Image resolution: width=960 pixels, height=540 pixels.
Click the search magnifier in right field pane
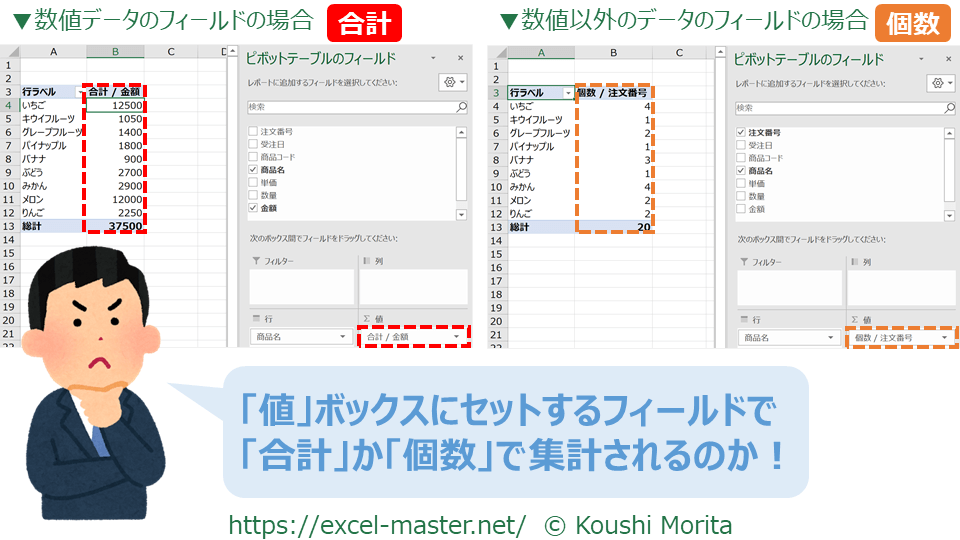click(950, 106)
